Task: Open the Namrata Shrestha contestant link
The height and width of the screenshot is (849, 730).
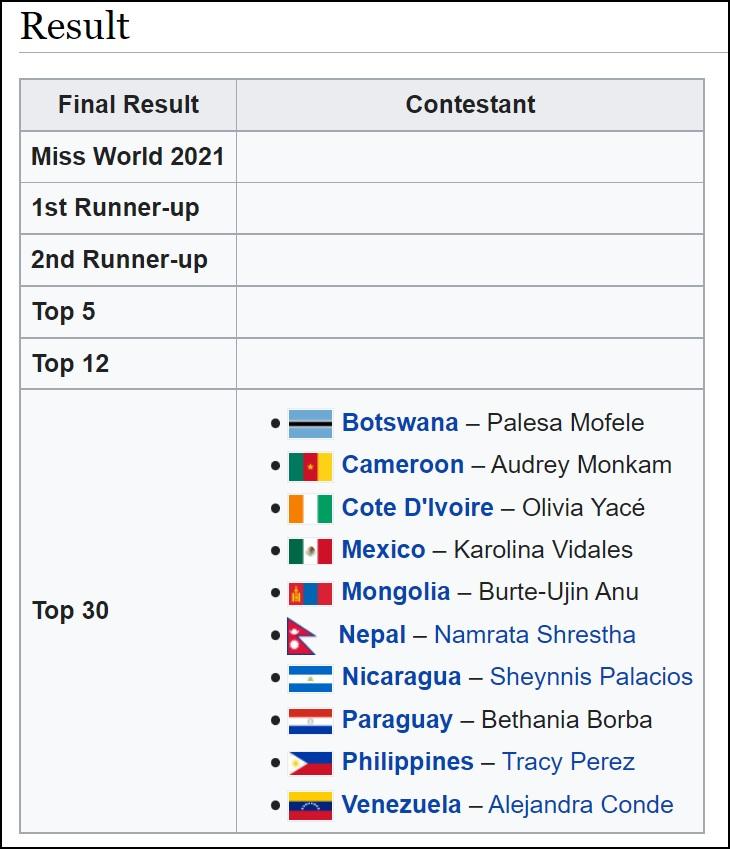Action: pos(535,635)
